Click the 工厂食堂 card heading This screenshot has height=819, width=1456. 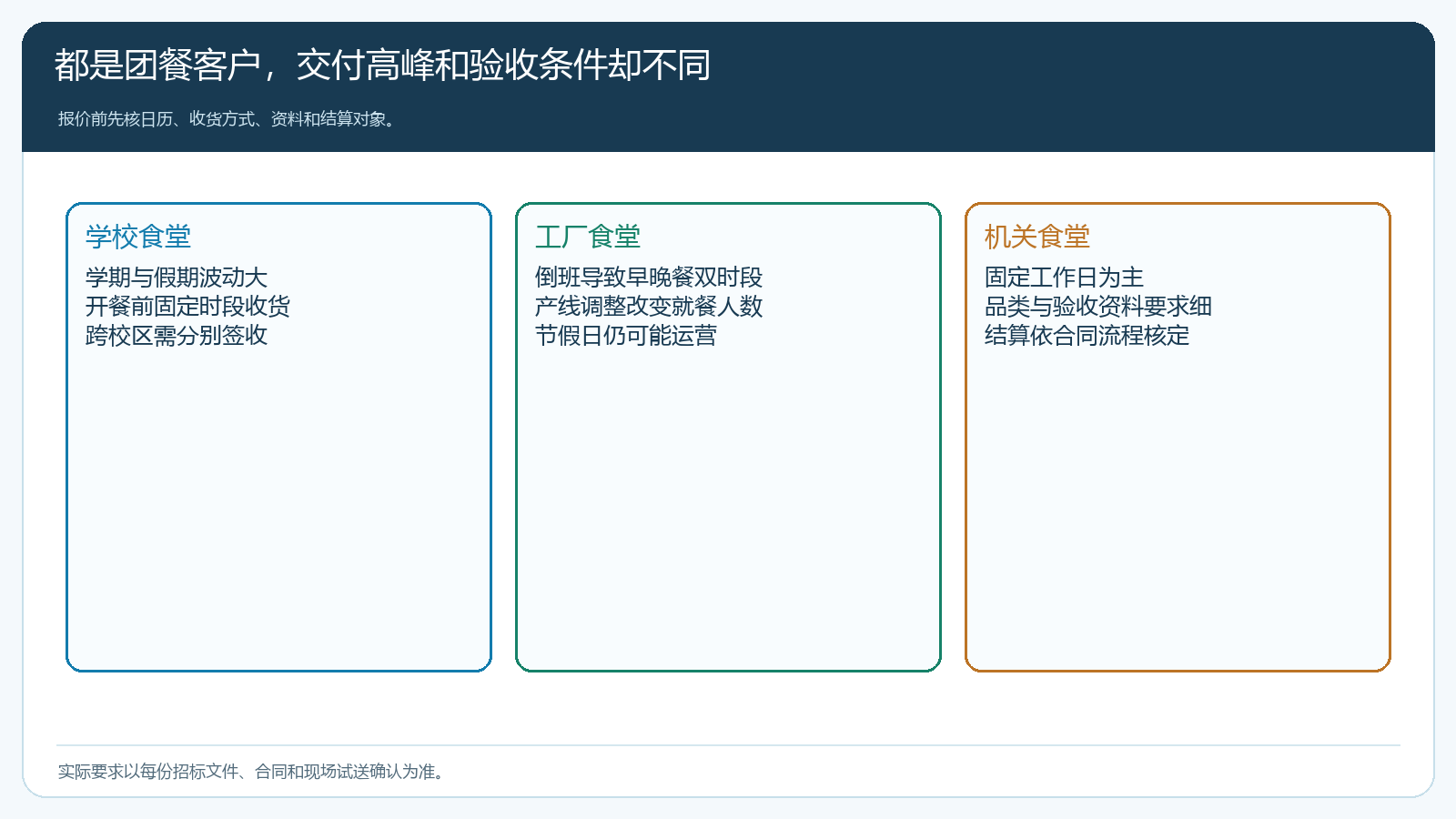pos(588,237)
